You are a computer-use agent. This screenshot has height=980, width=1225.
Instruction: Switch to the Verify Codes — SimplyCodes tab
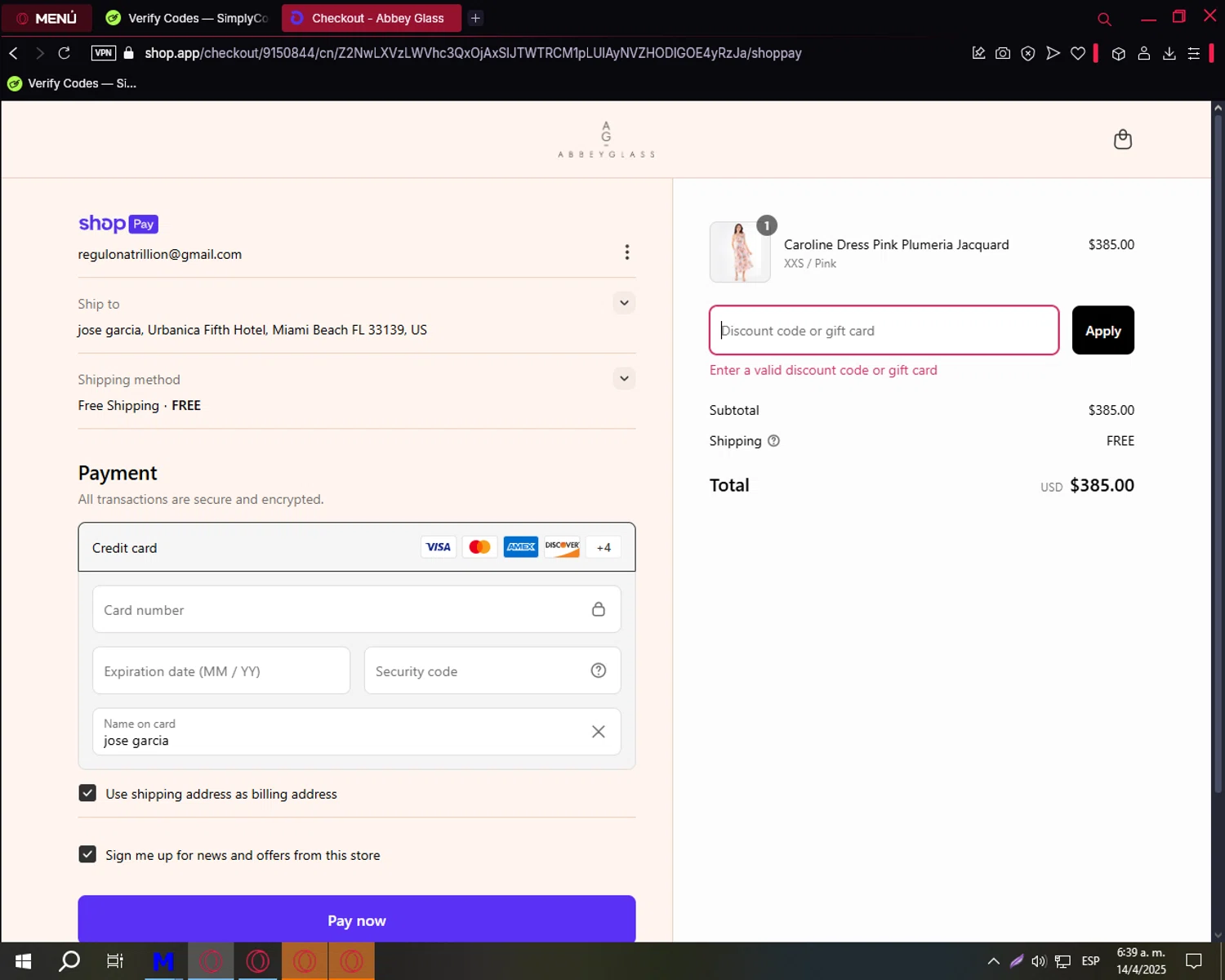pos(187,18)
